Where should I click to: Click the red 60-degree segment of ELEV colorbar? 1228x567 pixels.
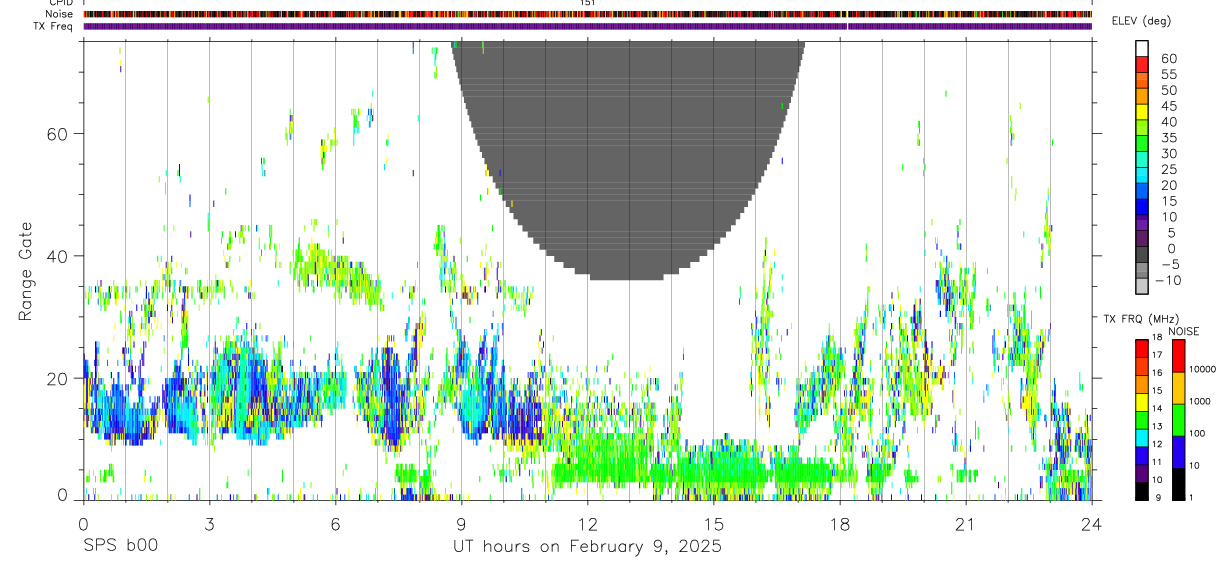1142,65
